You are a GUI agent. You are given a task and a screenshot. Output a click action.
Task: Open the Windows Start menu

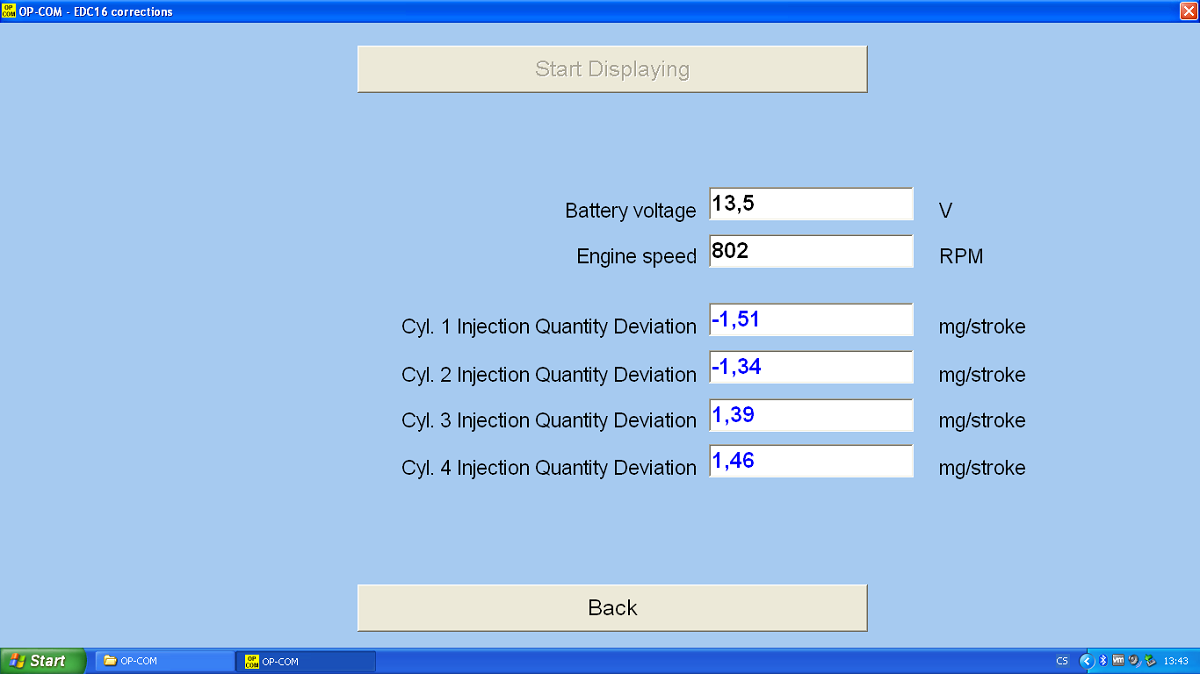(43, 661)
